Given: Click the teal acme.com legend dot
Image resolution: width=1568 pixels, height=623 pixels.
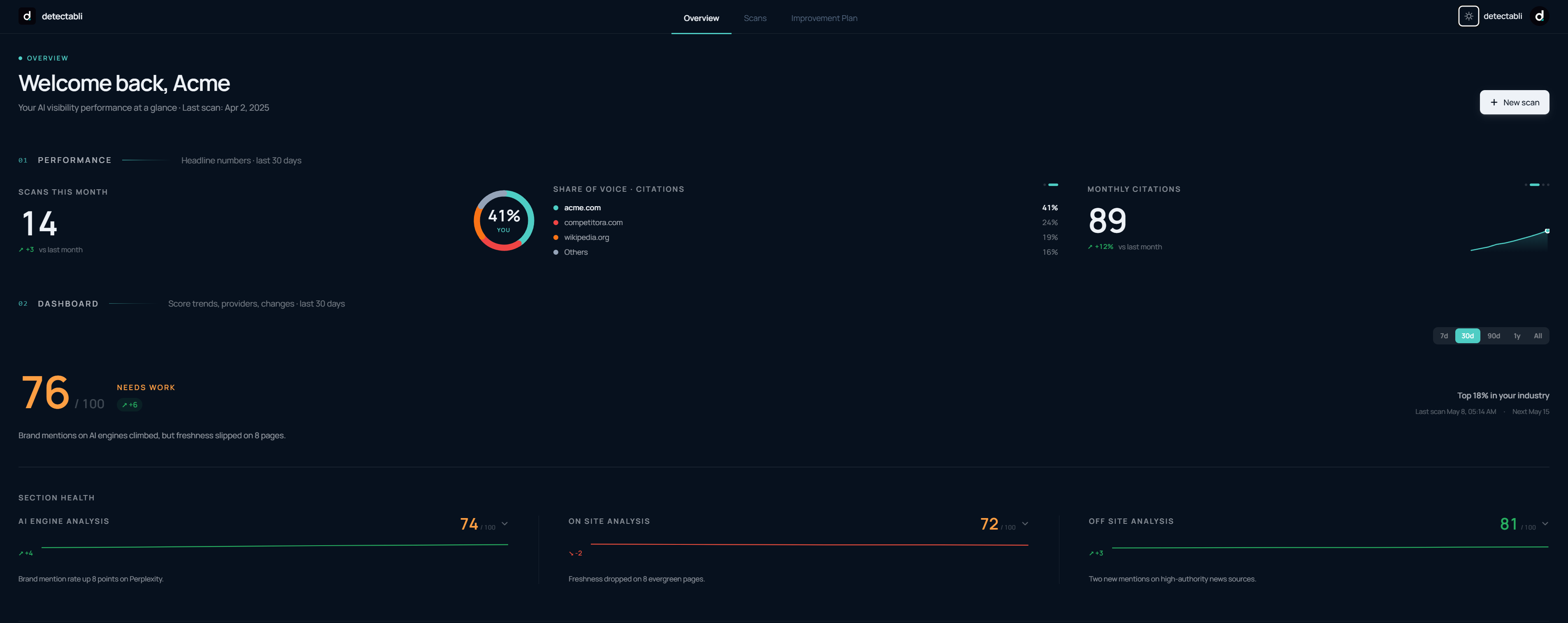Looking at the screenshot, I should click(x=556, y=208).
